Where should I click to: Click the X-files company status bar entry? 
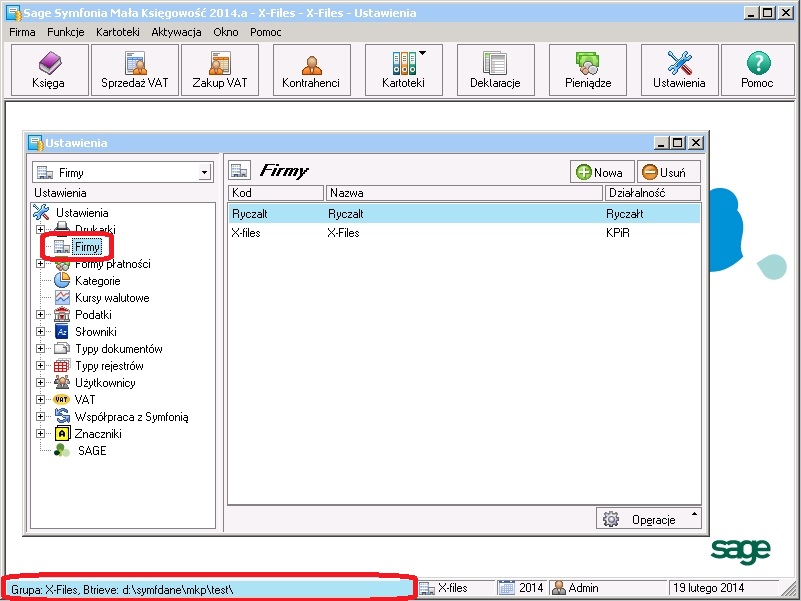tap(456, 588)
